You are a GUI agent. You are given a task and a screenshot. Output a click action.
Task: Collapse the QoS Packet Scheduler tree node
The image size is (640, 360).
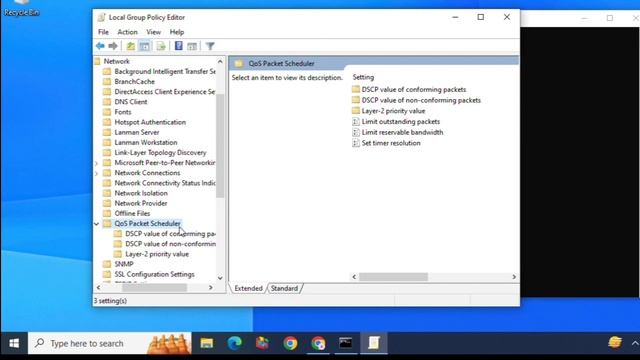97,224
